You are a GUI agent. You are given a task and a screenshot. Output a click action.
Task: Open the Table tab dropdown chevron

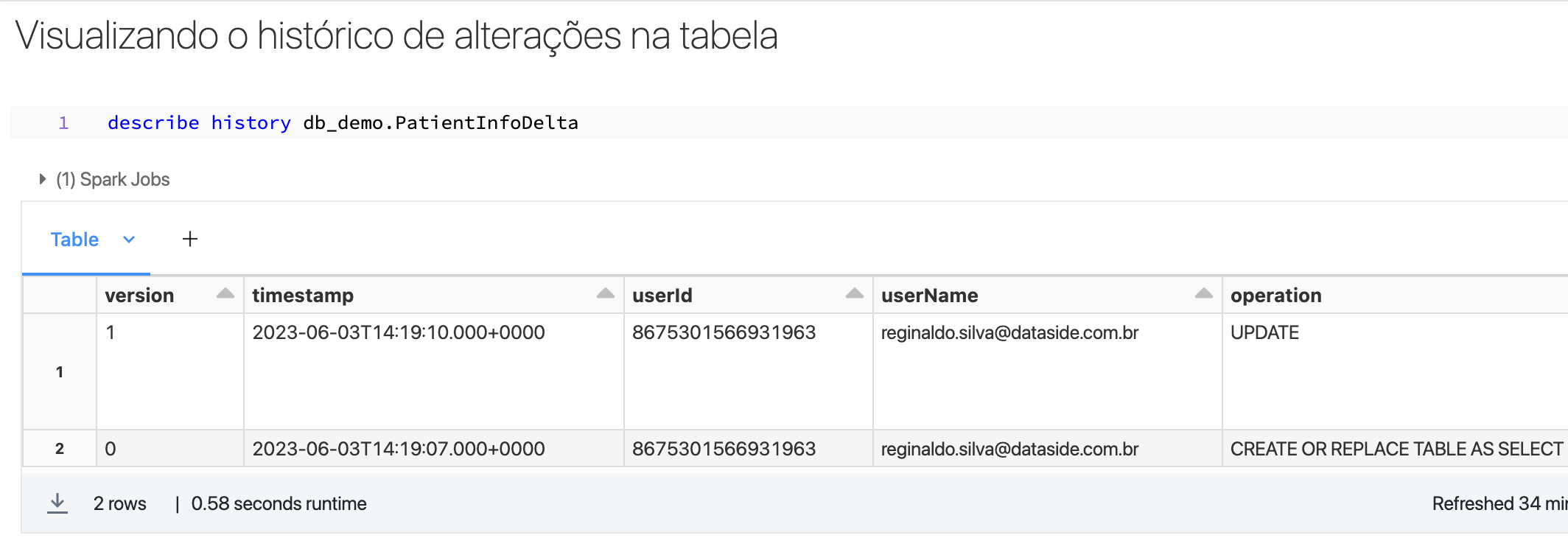point(129,240)
